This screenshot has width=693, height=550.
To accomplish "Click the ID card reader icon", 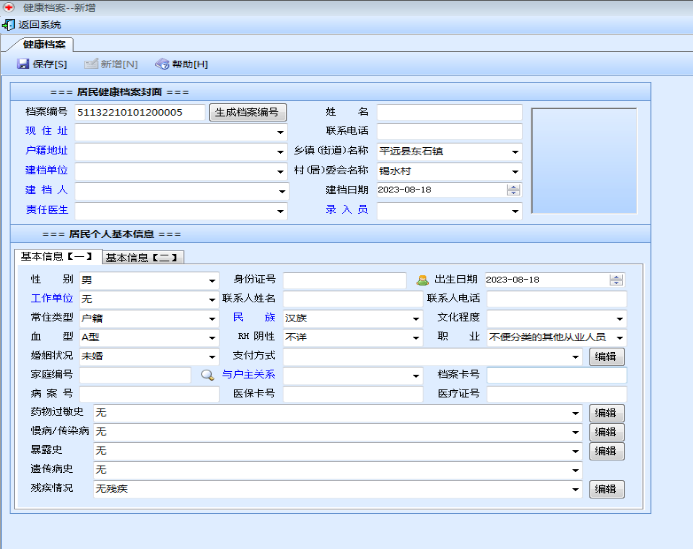I will 422,280.
